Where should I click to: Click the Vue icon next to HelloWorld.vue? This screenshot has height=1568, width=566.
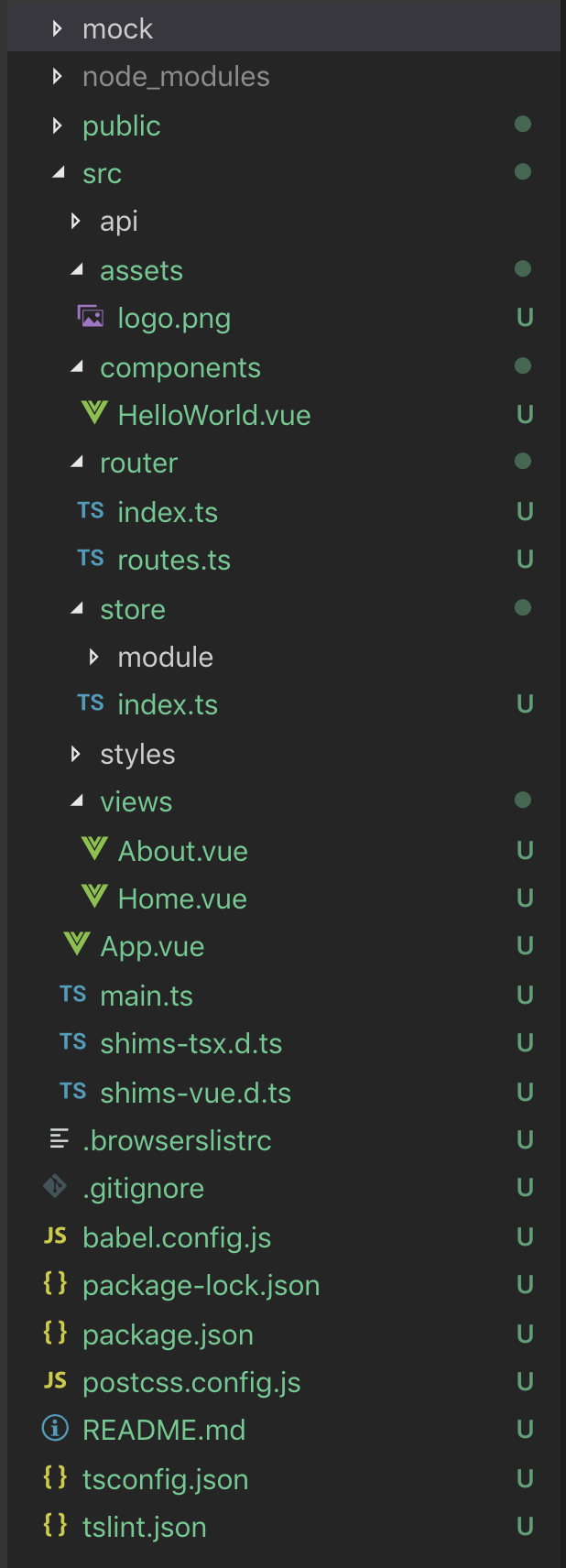94,413
